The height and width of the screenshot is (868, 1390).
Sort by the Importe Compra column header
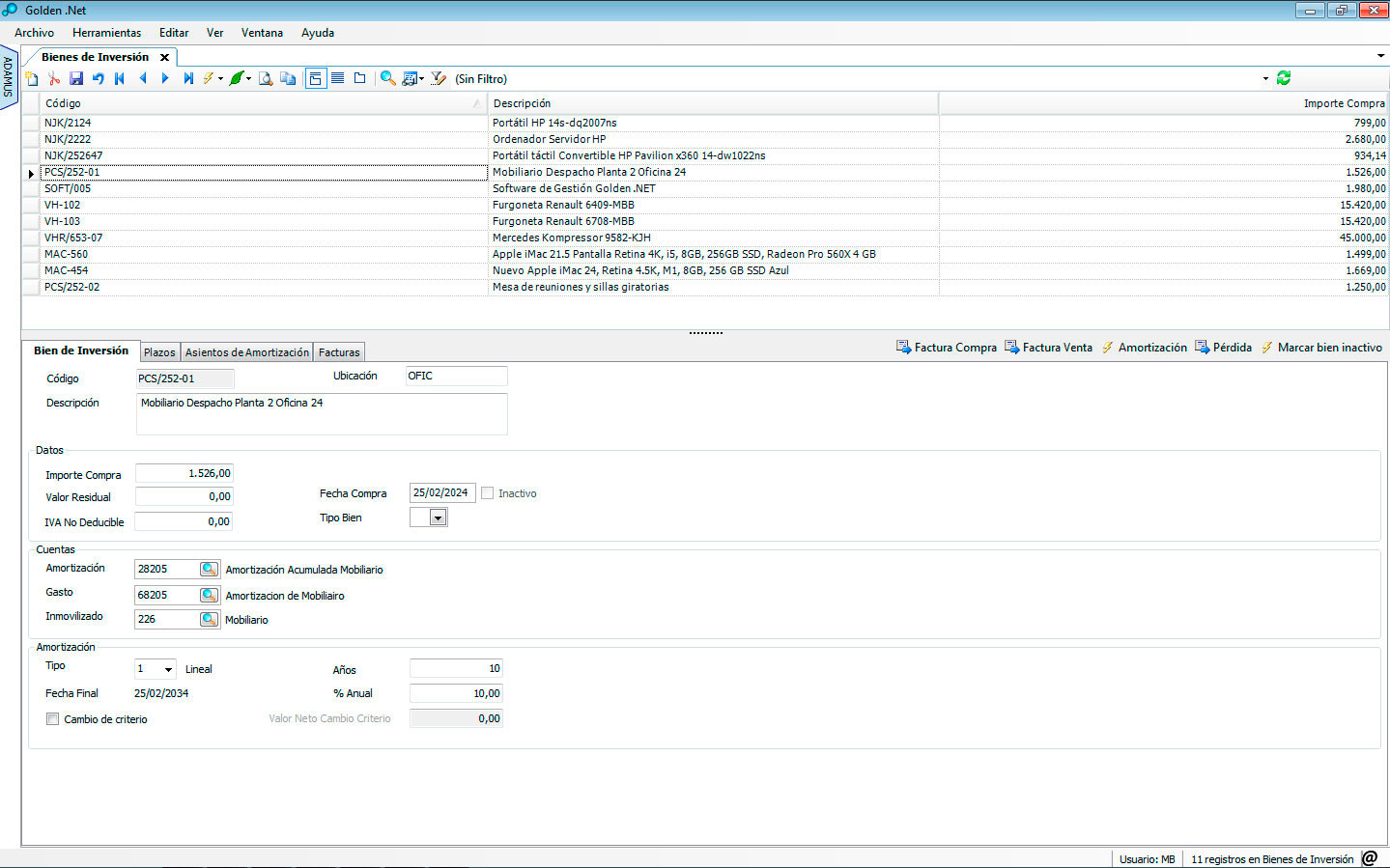[1164, 103]
